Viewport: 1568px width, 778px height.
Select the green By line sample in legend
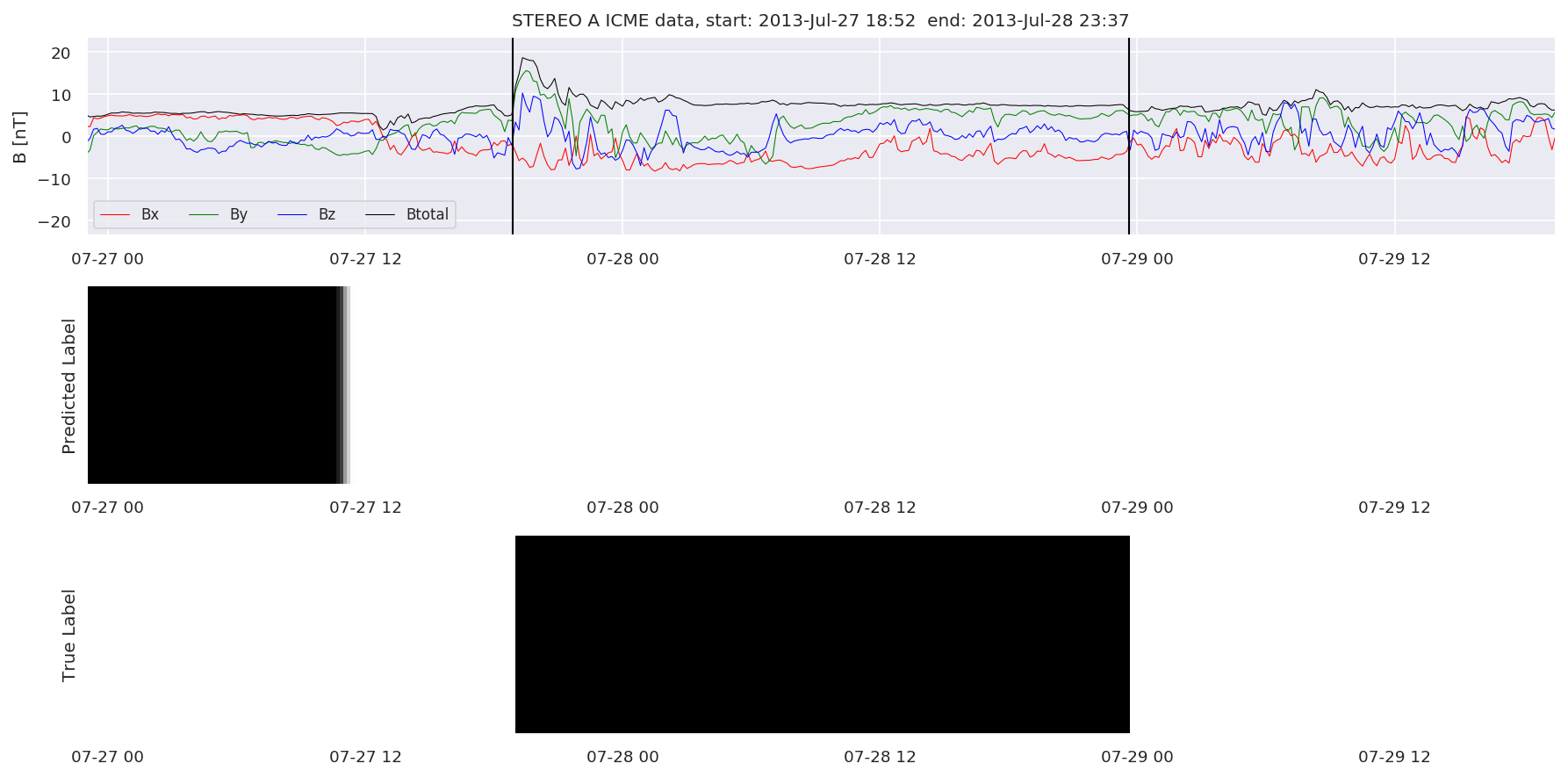click(204, 214)
